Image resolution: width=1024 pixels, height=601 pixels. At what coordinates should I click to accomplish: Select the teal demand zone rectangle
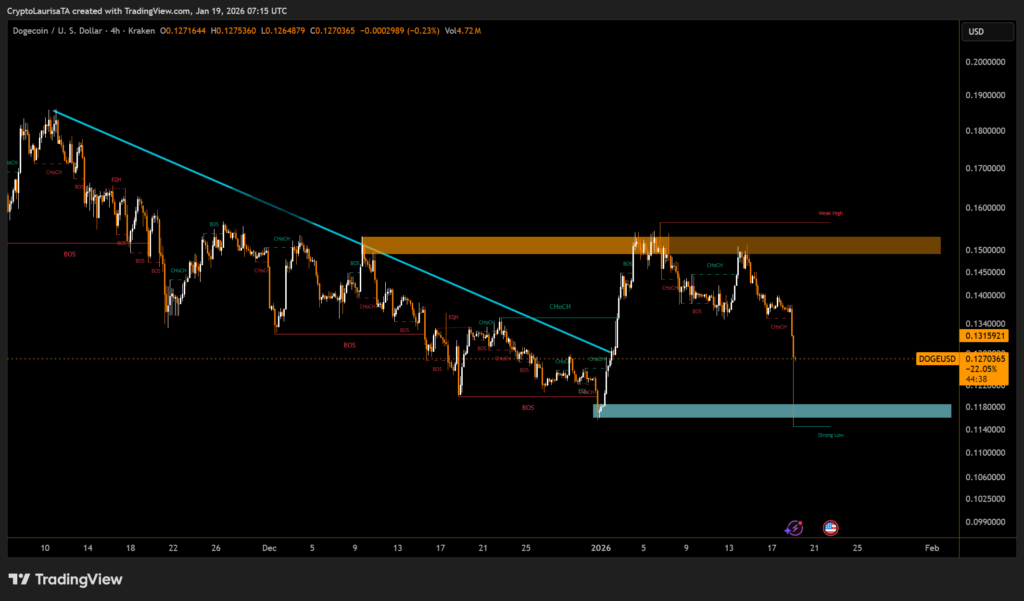tap(770, 411)
